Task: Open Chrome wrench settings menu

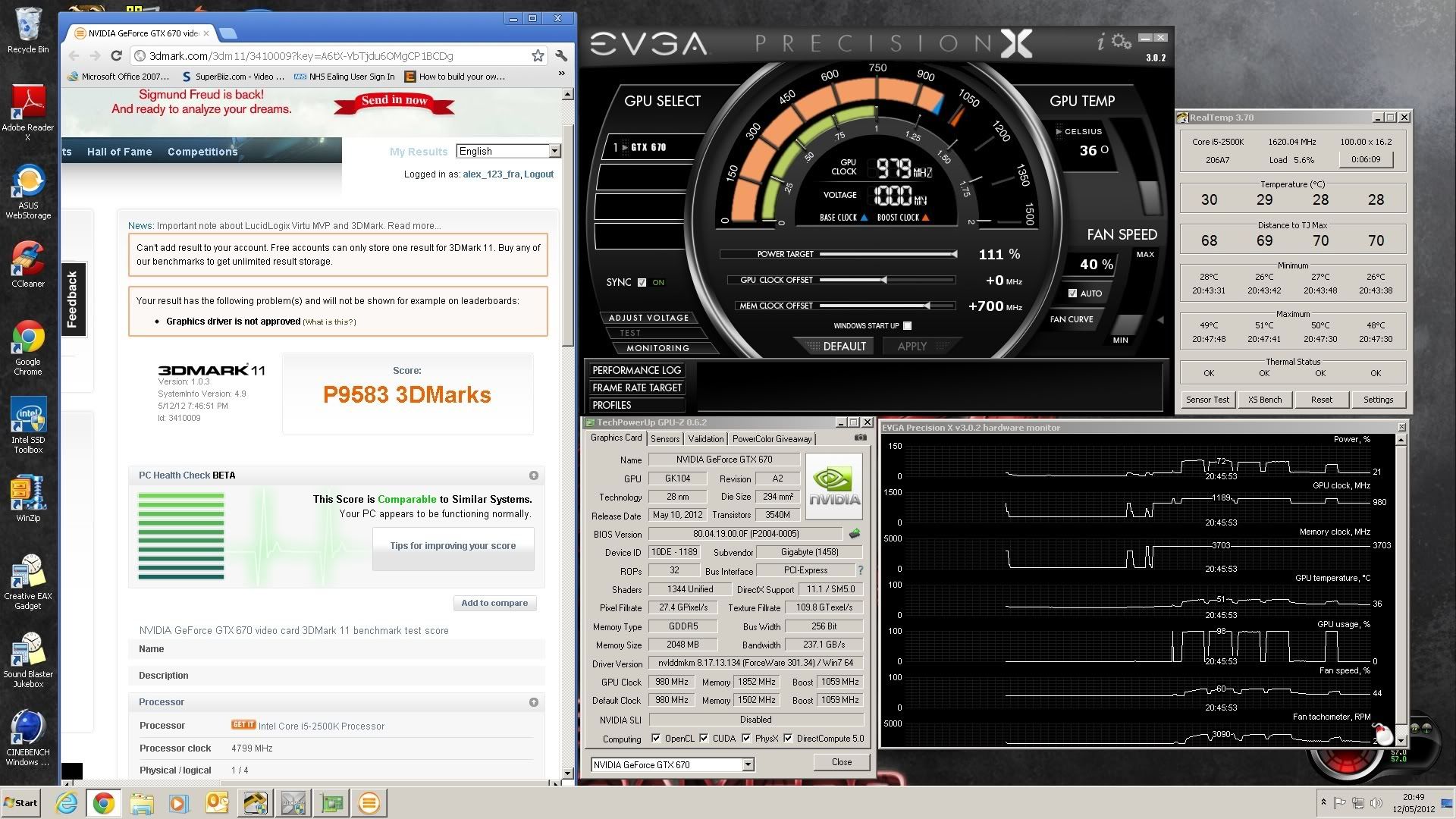Action: coord(561,55)
